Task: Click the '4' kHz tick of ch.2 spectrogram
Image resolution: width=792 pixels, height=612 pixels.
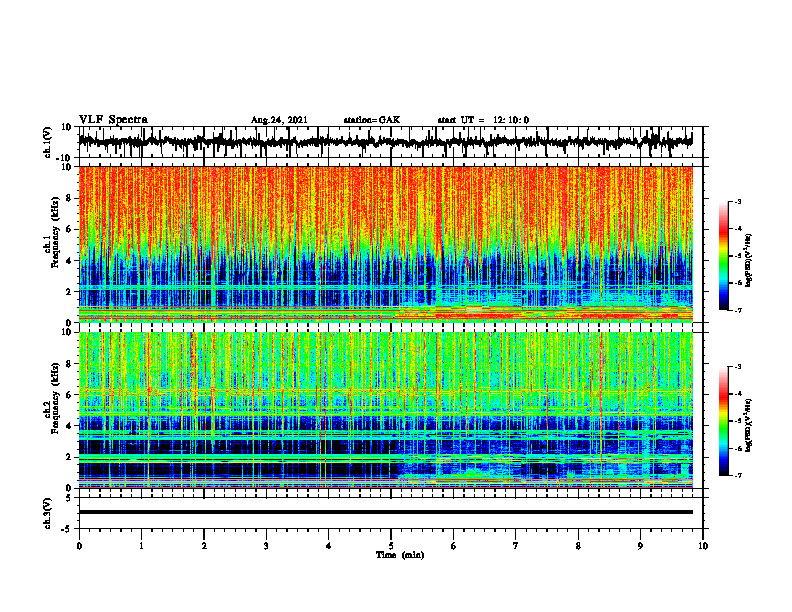Action: [69, 426]
